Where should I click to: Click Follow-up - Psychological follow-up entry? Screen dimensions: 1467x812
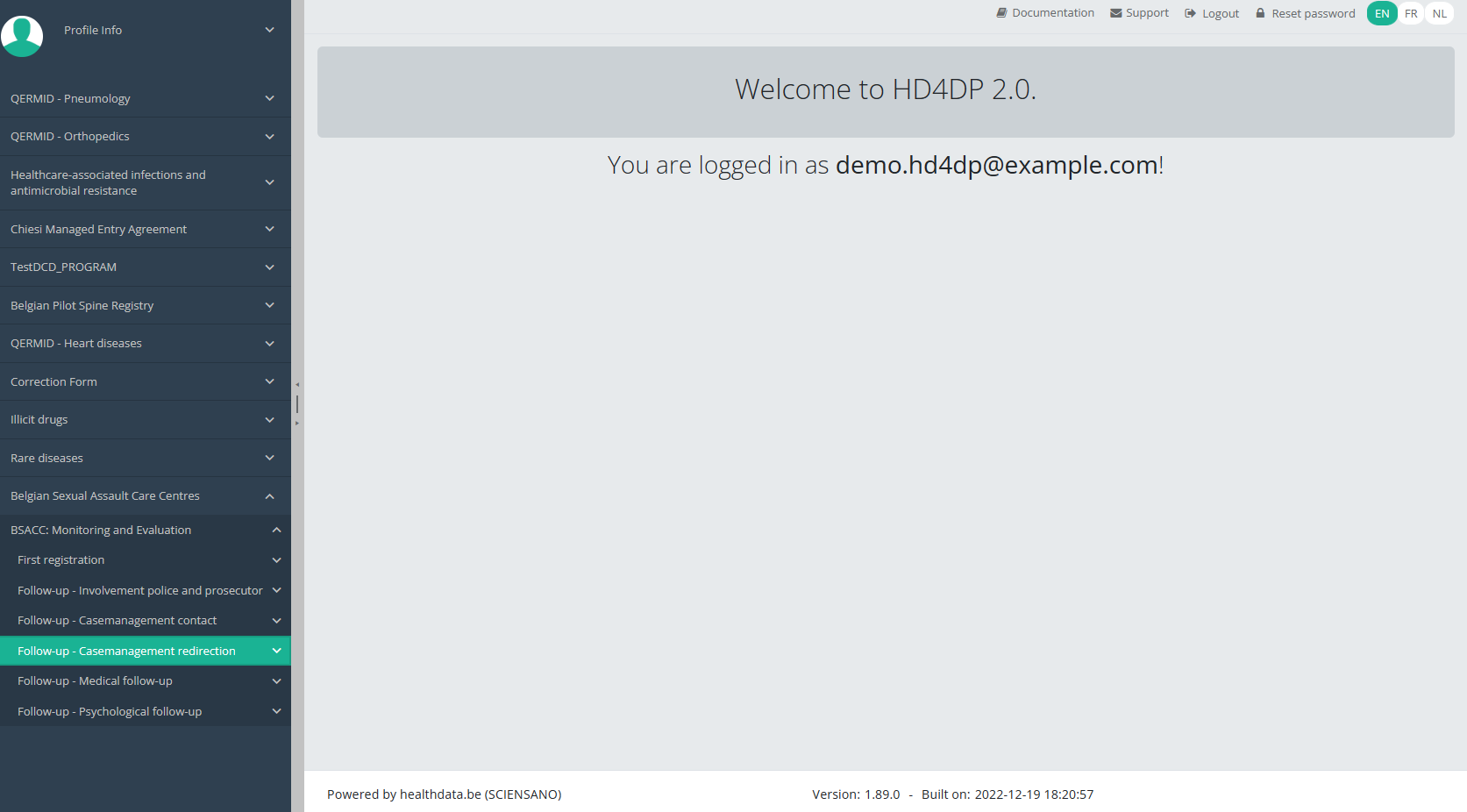110,711
